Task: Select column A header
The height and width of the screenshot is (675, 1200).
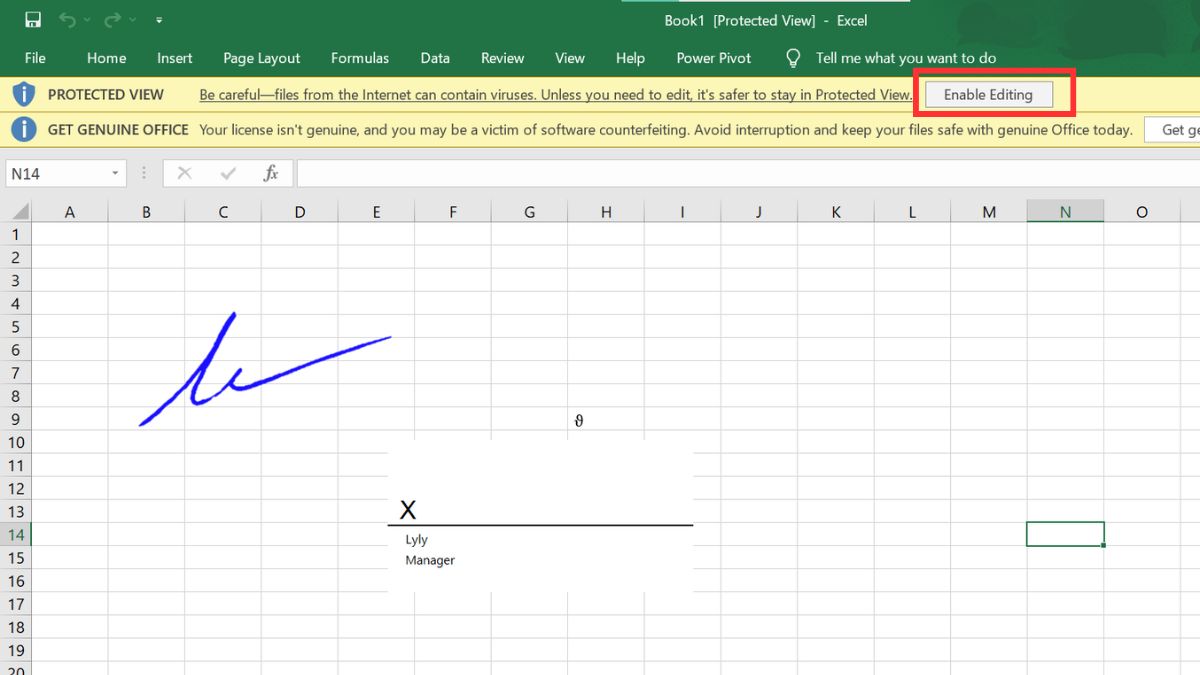Action: tap(69, 212)
